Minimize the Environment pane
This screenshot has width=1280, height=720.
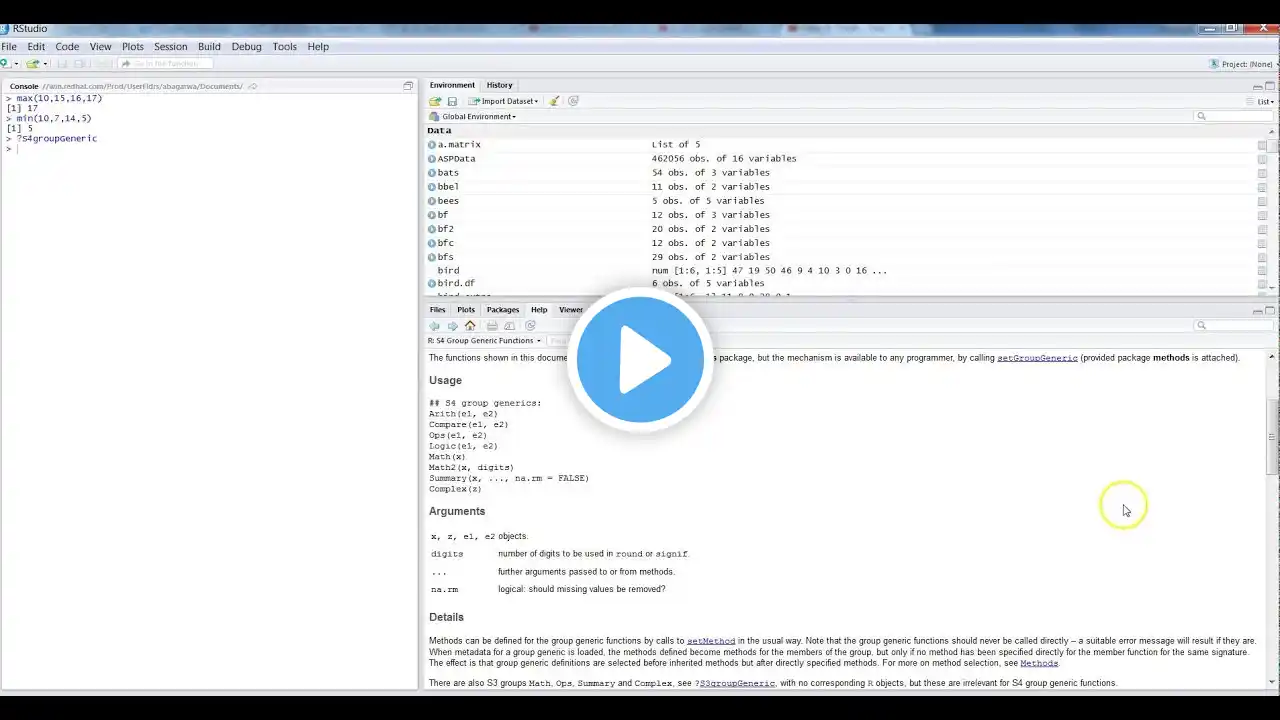click(1257, 86)
